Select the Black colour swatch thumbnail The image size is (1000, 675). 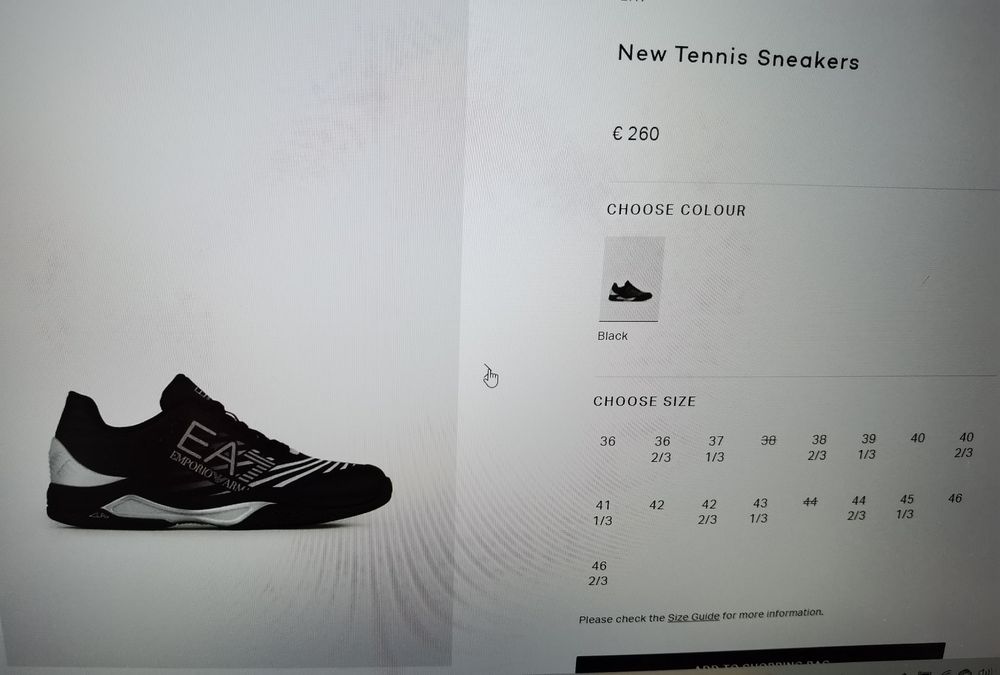click(x=631, y=279)
